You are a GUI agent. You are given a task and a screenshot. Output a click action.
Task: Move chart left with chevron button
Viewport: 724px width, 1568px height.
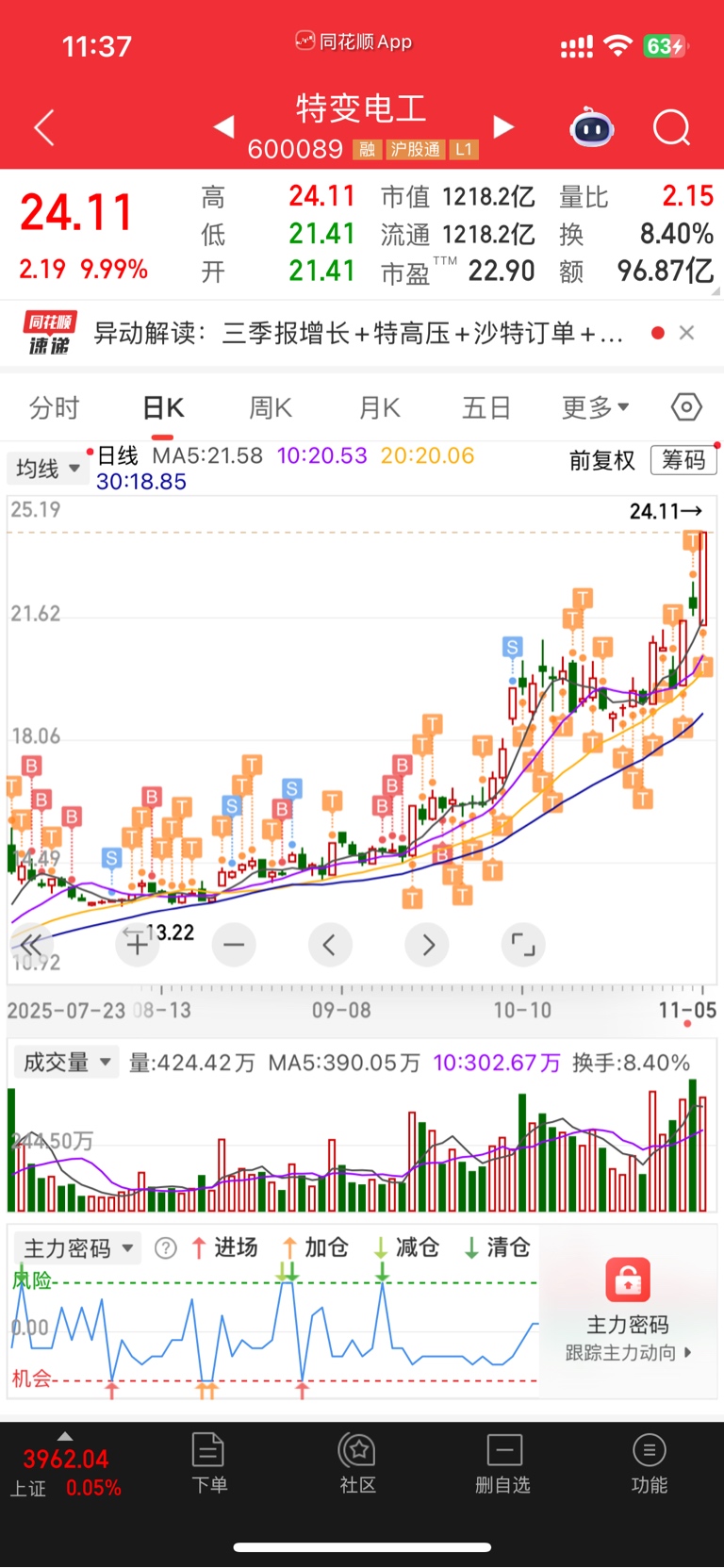pos(330,944)
